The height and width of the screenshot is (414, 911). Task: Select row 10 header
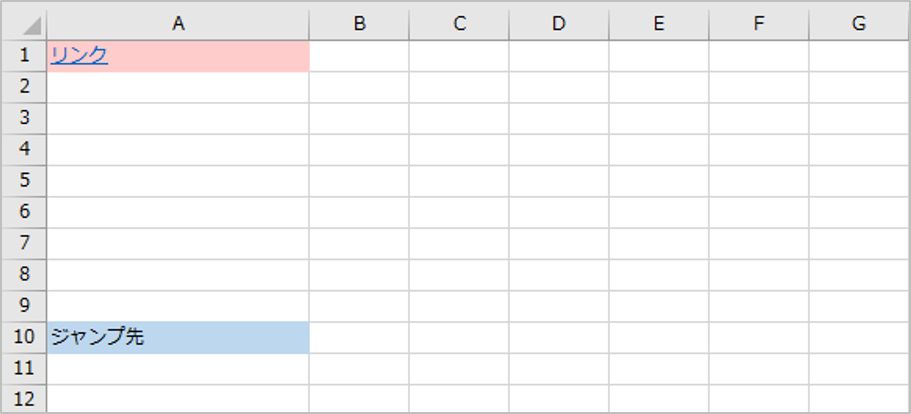pos(24,337)
